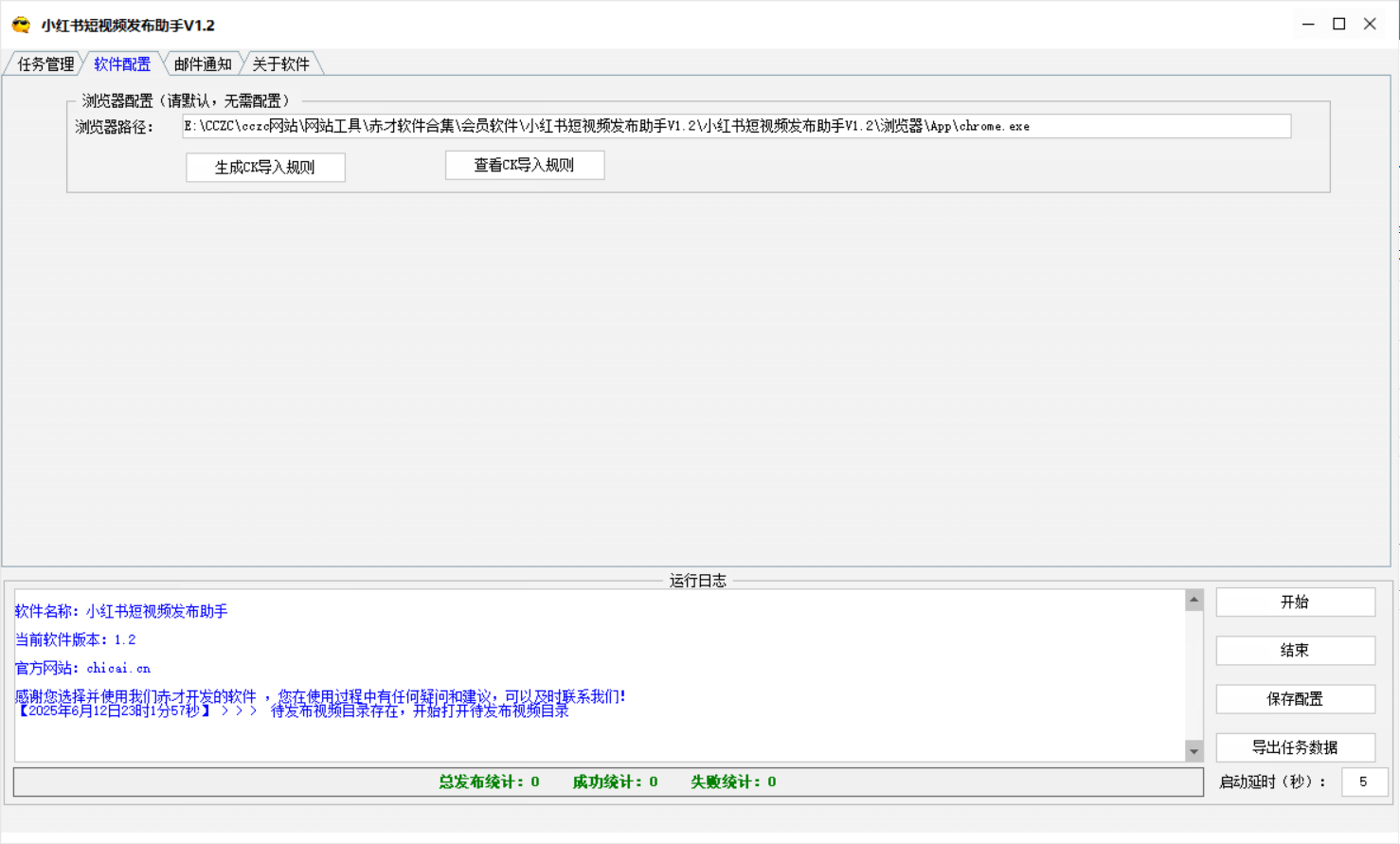Click the 开始 button

click(1295, 602)
